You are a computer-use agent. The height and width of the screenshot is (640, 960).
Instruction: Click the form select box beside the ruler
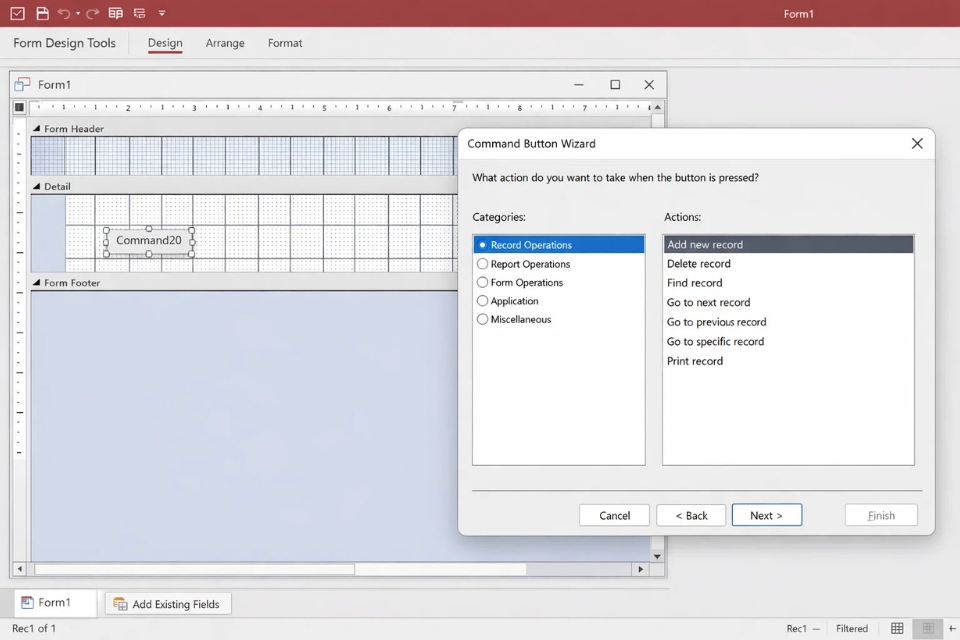coord(19,107)
